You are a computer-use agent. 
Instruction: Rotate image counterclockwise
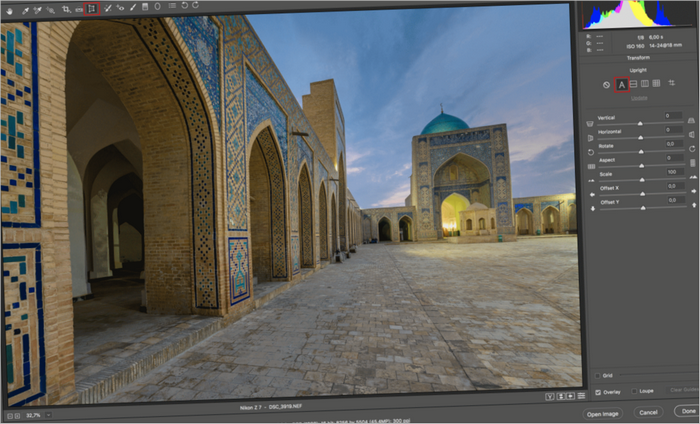tap(184, 5)
